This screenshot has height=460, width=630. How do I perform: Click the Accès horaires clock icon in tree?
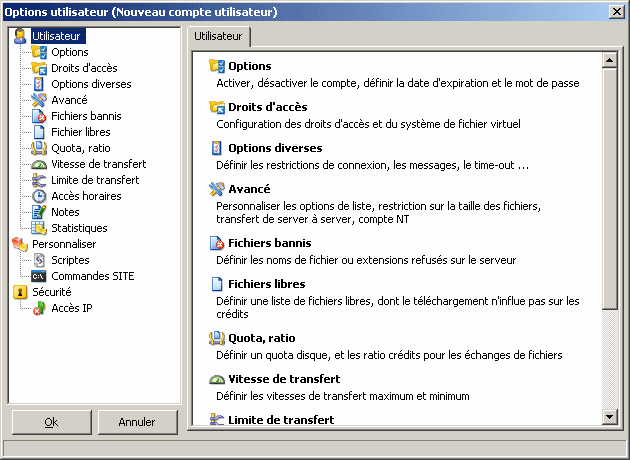point(39,196)
